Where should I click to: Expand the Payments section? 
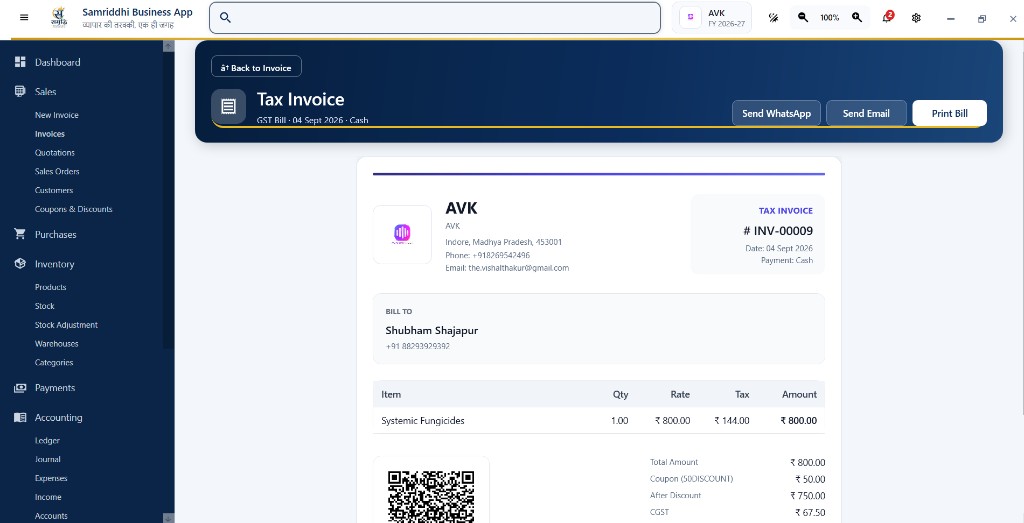[x=55, y=388]
